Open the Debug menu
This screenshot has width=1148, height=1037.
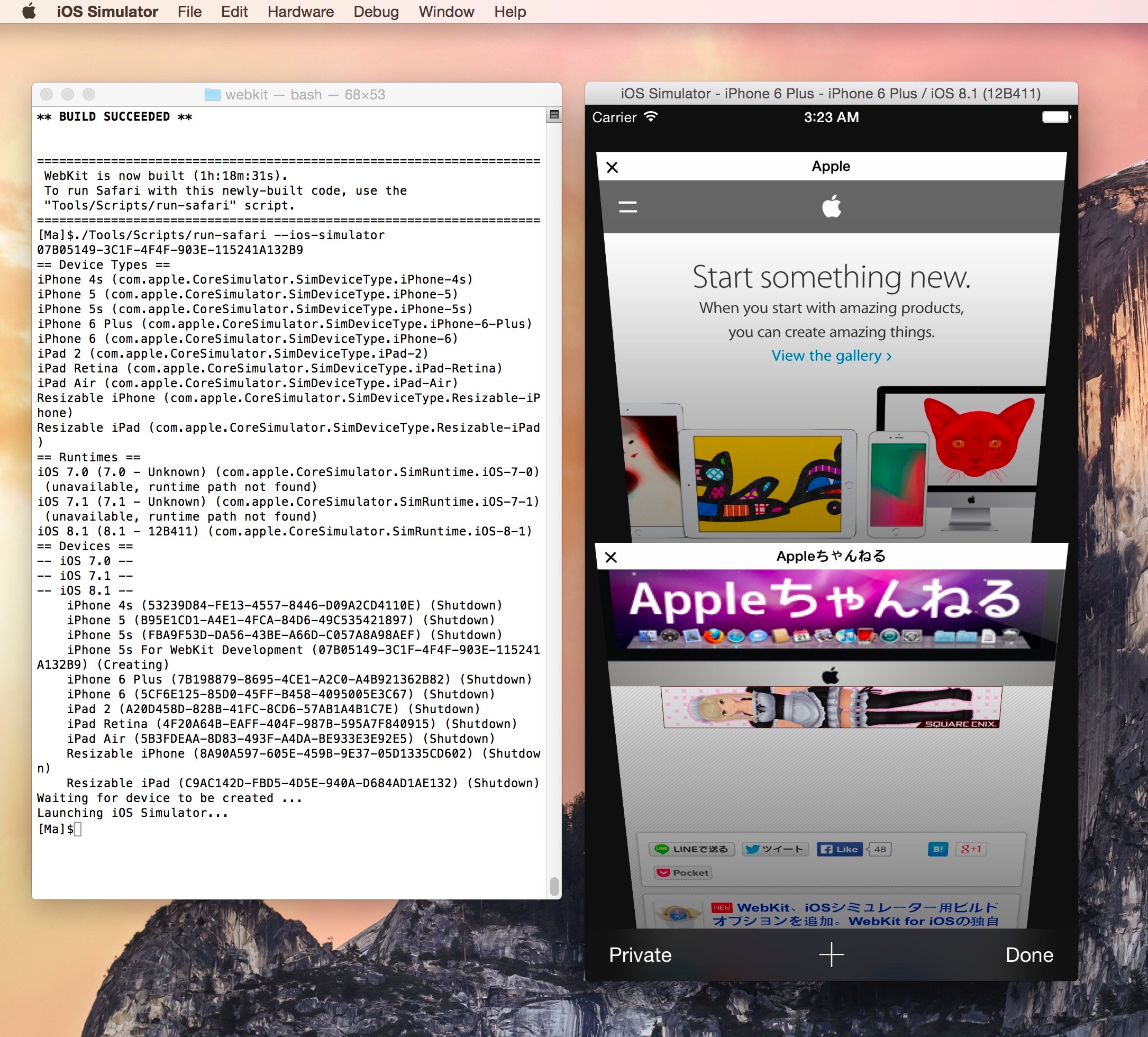[376, 12]
